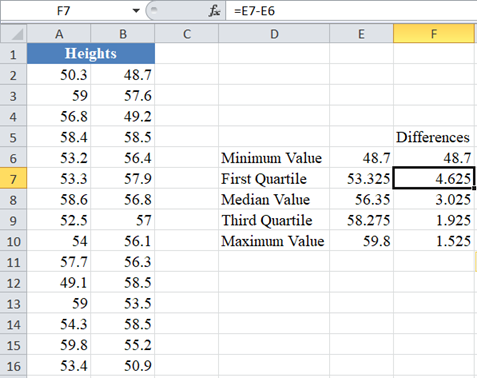This screenshot has height=378, width=477.
Task: Select row 1 header
Action: [x=13, y=54]
